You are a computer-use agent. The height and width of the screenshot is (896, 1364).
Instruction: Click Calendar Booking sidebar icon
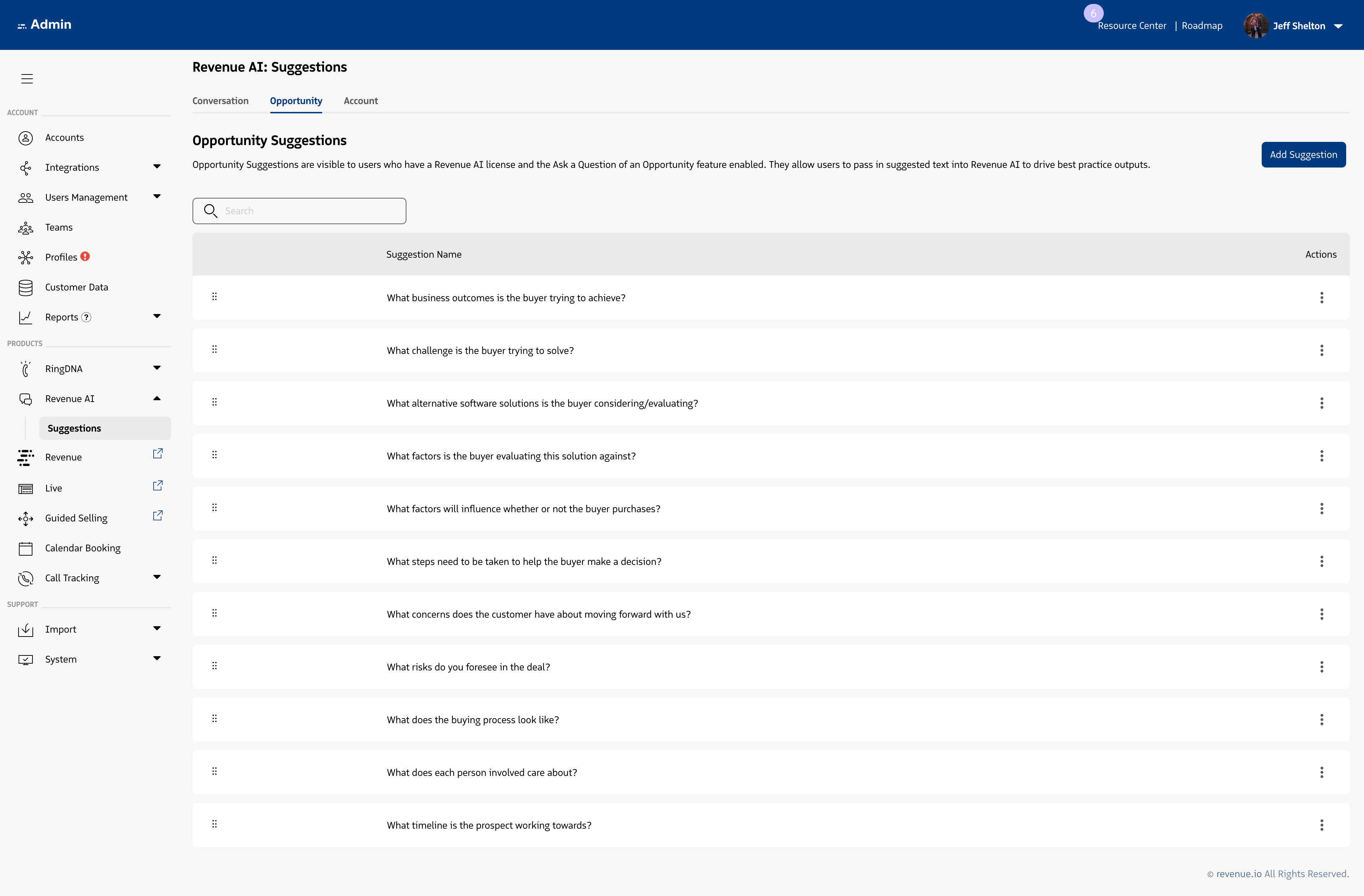tap(26, 548)
